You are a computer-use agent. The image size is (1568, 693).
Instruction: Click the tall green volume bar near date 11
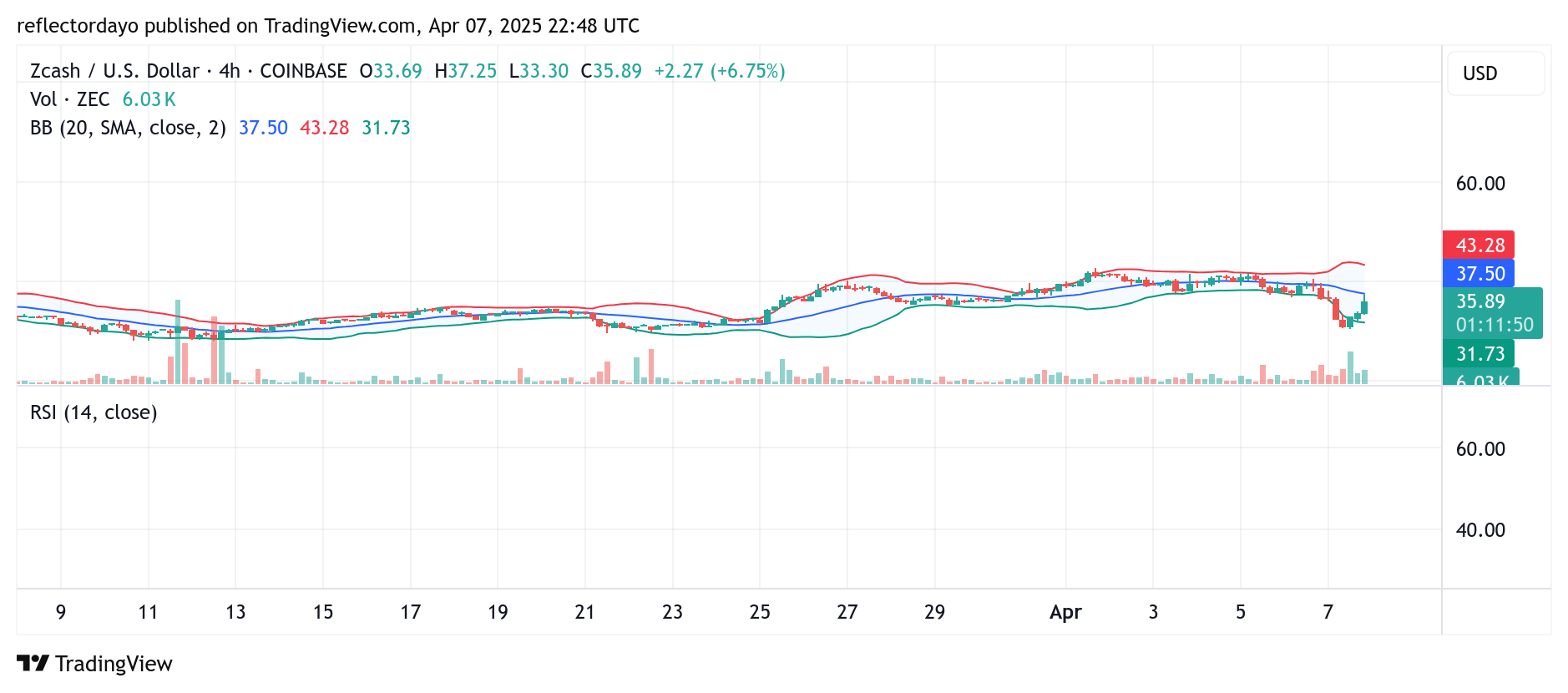point(178,341)
